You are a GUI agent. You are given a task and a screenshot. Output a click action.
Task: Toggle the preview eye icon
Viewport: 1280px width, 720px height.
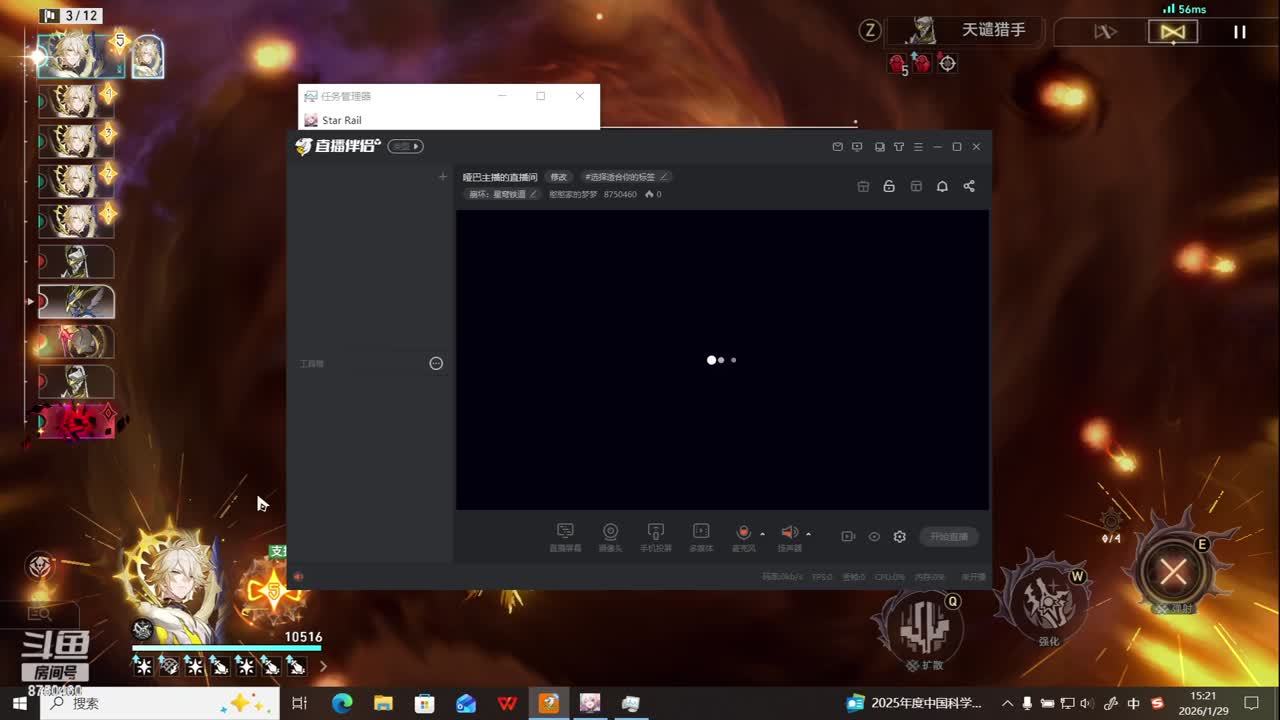(874, 537)
